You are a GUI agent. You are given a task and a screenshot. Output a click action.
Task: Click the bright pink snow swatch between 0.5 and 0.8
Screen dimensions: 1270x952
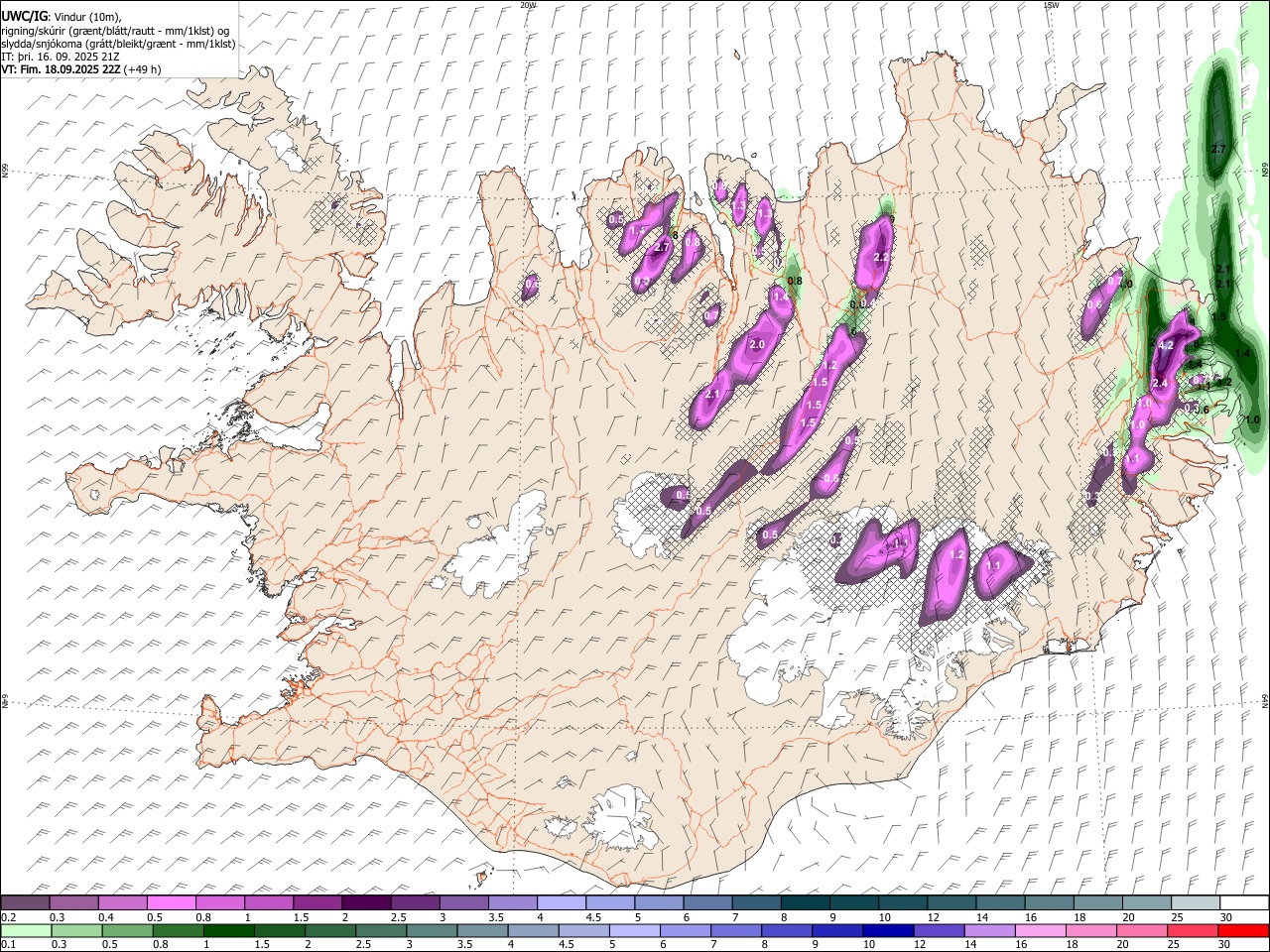171,903
